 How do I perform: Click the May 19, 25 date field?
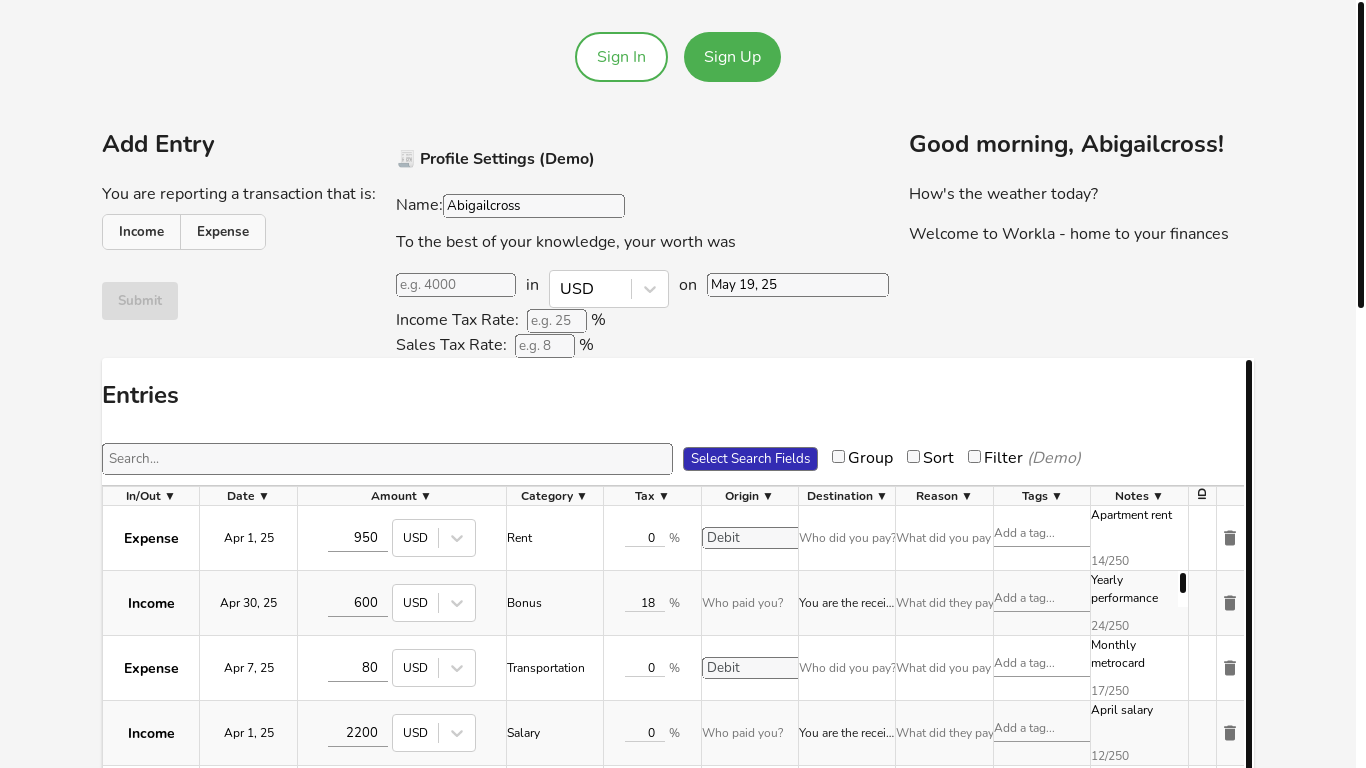coord(798,285)
